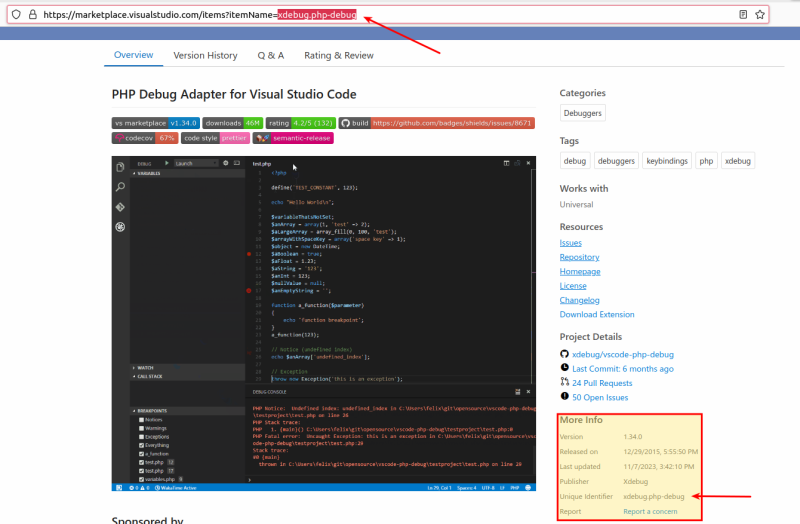
Task: Go to the Rating & Review tab
Action: [339, 55]
